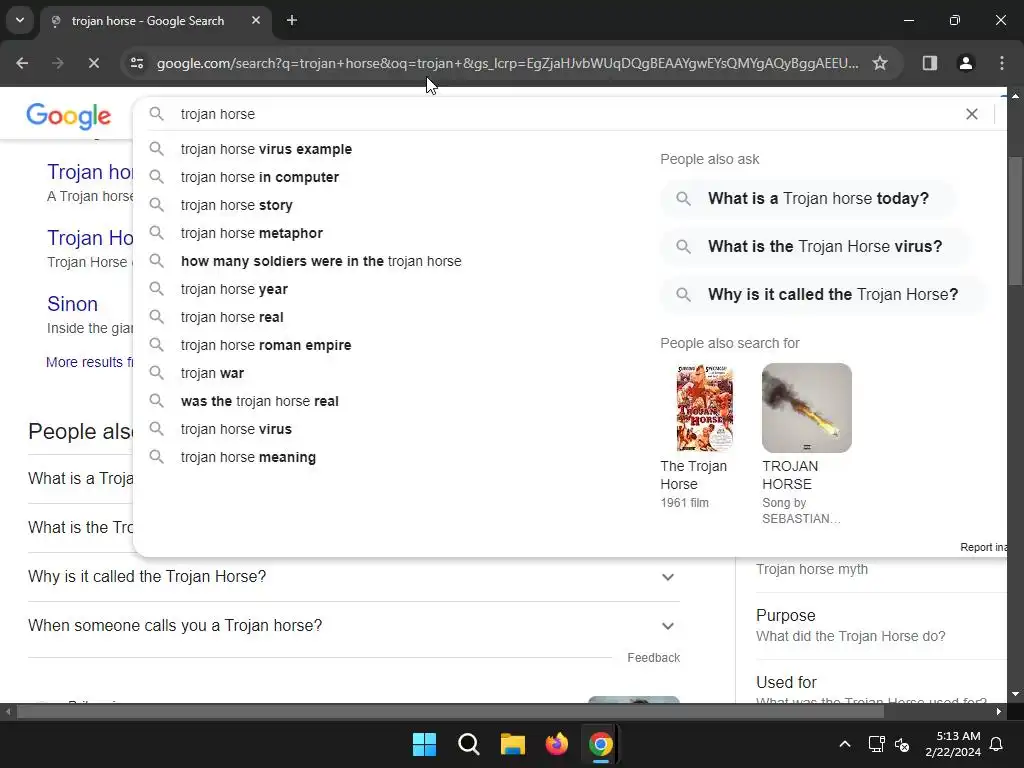Open Windows taskbar search
This screenshot has height=768, width=1024.
[469, 744]
